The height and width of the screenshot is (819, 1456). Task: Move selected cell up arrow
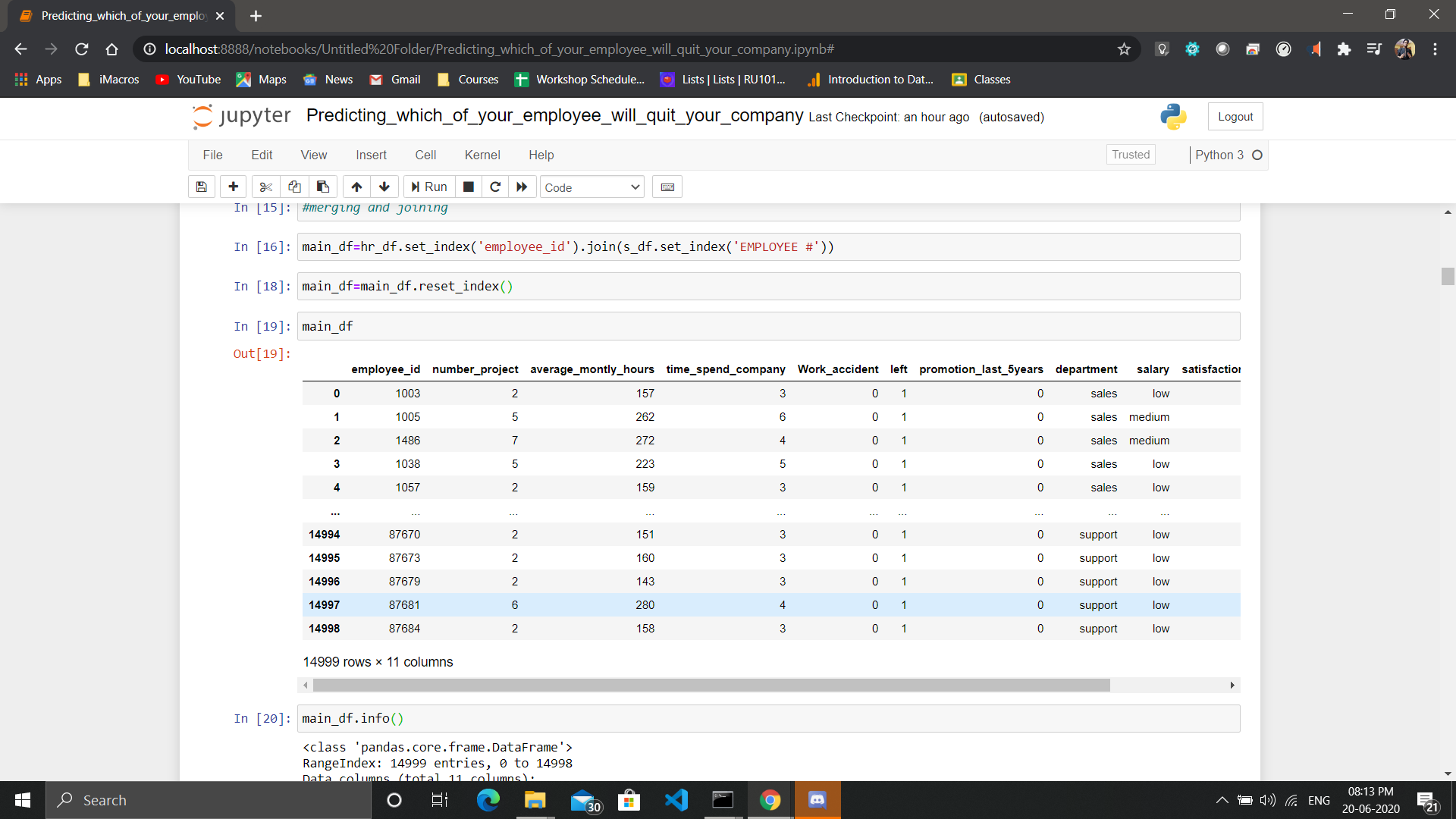click(x=356, y=187)
